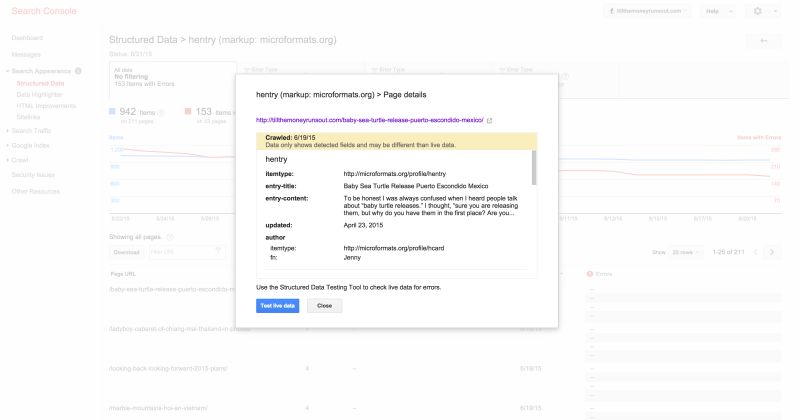The image size is (800, 420).
Task: Close the Page details dialog
Action: pyautogui.click(x=324, y=306)
